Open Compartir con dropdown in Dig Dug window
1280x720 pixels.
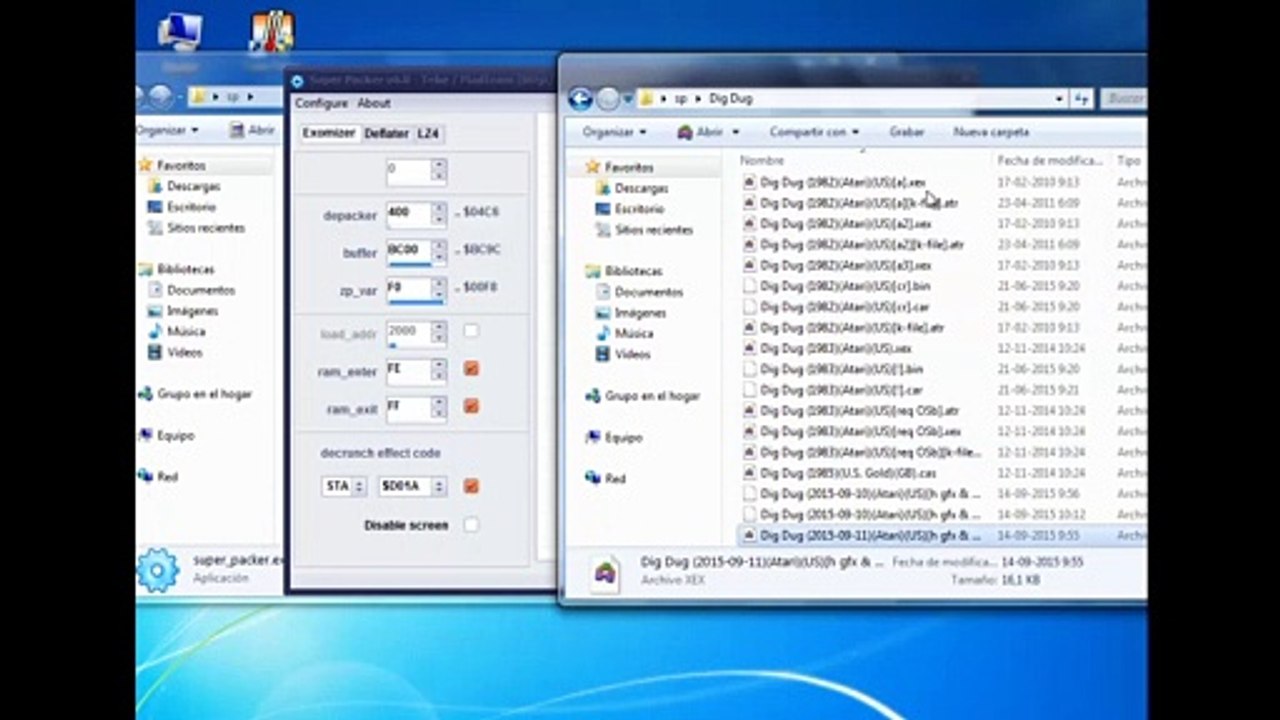[814, 132]
